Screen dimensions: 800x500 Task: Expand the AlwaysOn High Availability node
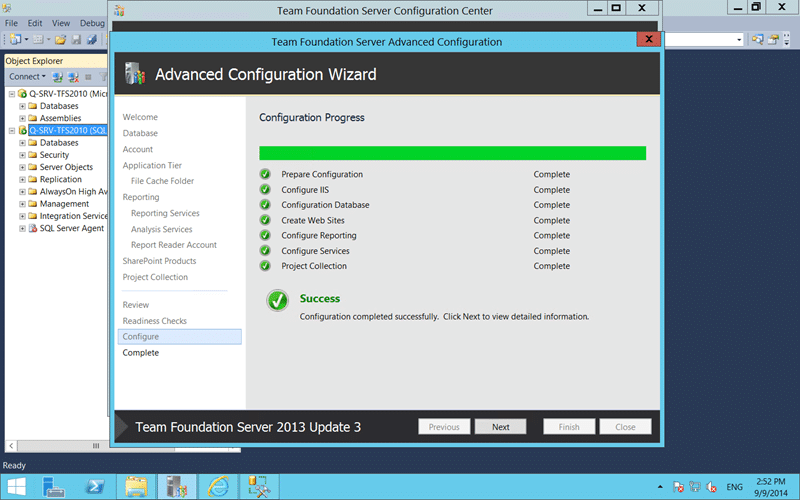[22, 191]
